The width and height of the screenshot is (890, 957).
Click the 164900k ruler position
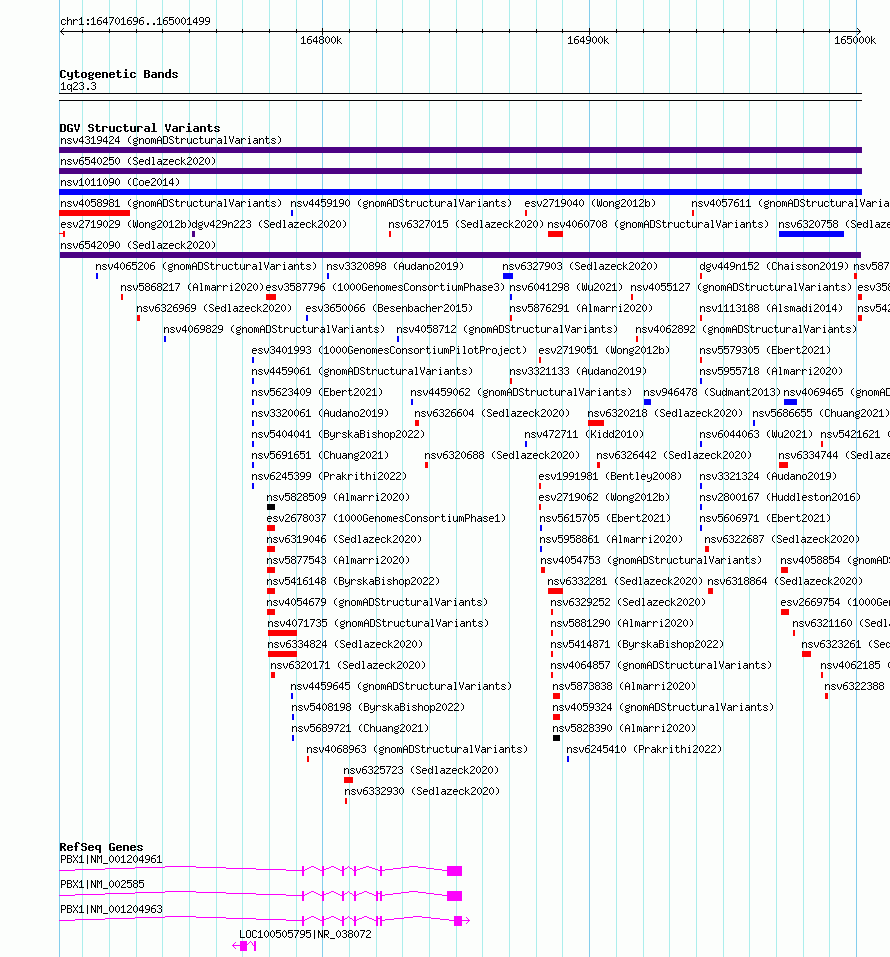588,40
